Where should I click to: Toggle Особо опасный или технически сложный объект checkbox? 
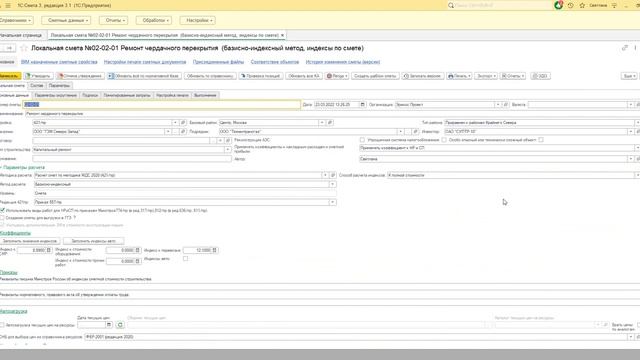coord(541,140)
